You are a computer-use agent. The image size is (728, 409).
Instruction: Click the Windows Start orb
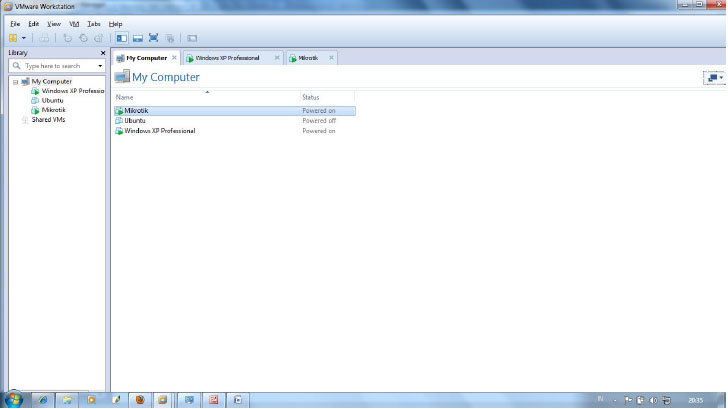(x=13, y=400)
